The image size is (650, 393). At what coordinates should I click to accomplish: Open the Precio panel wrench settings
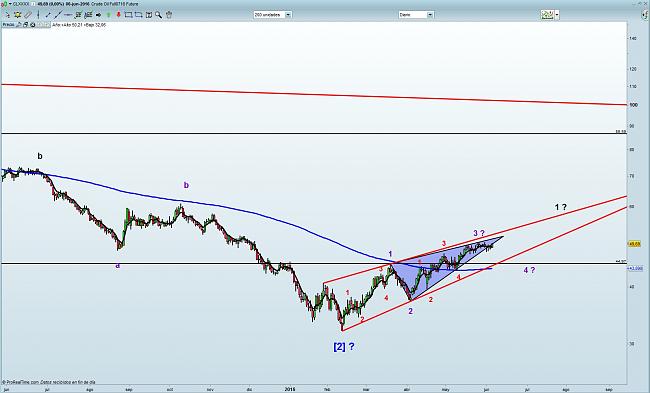(19, 25)
